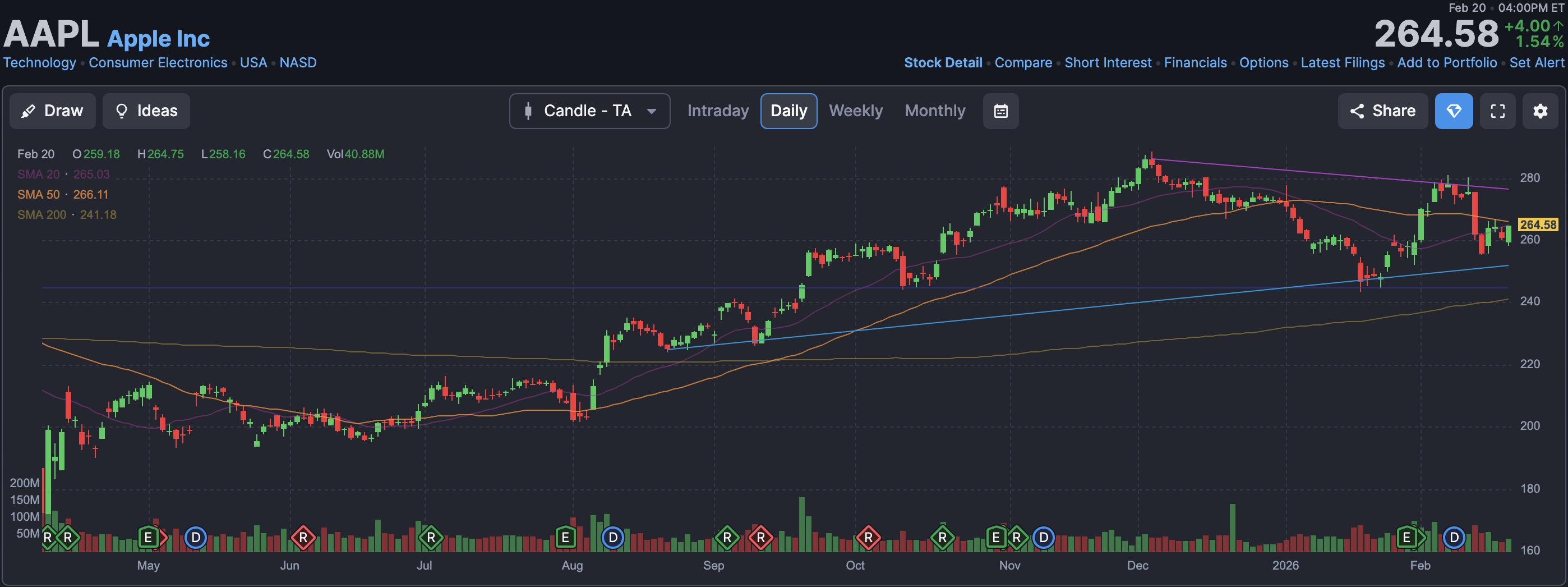Click the Share button
This screenshot has height=587, width=1568.
coord(1382,111)
